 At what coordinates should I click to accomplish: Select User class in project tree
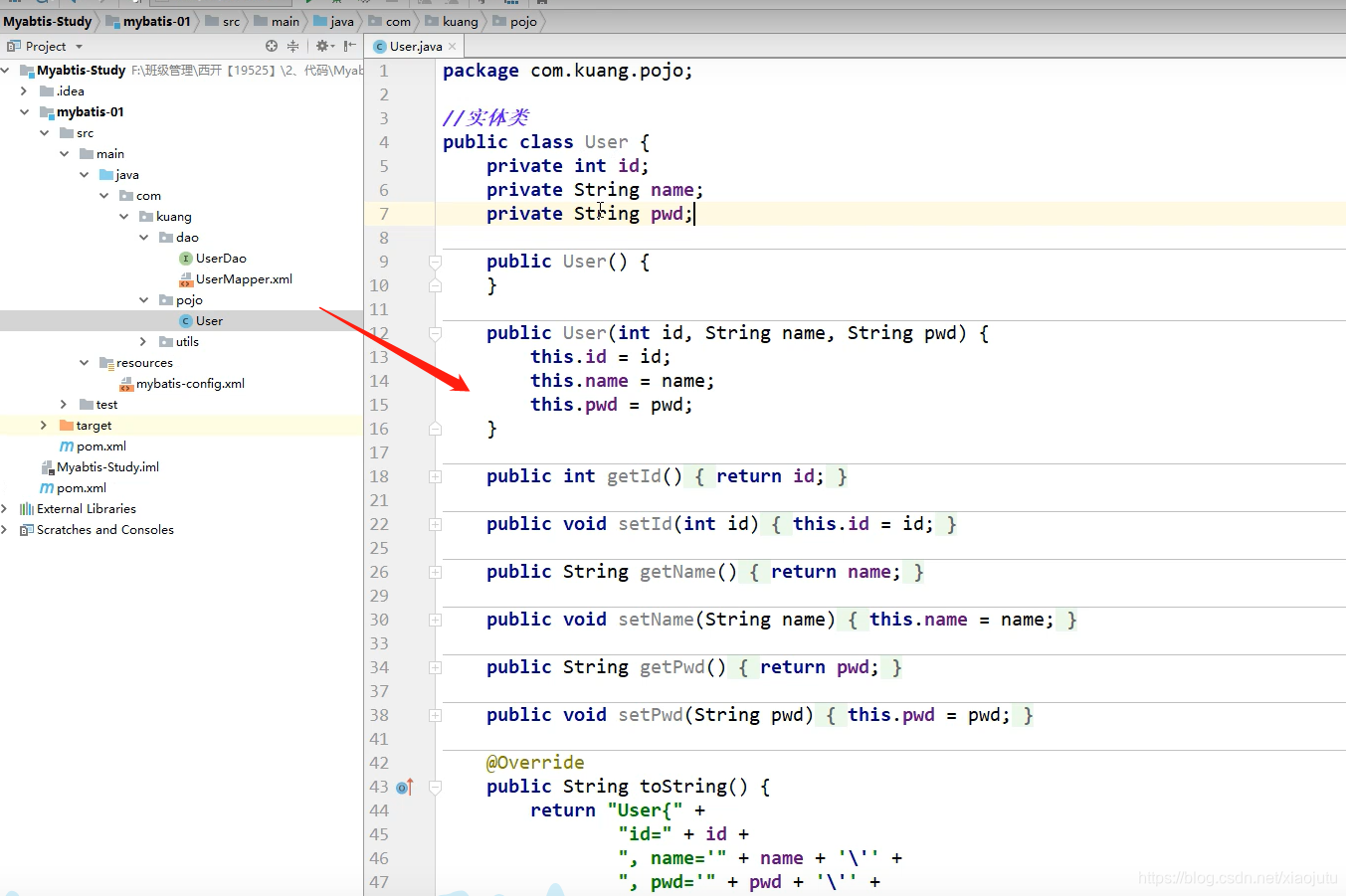coord(209,321)
